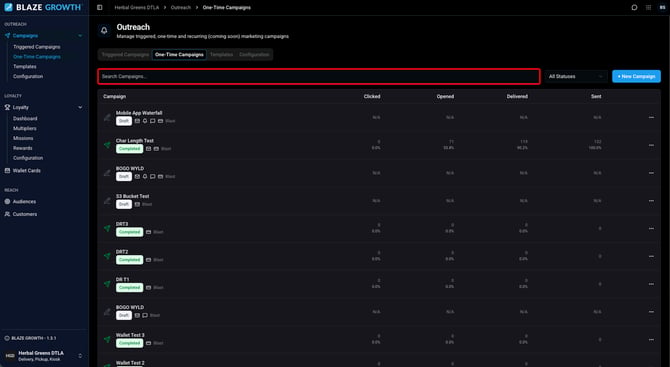670x367 pixels.
Task: Open the Wallet Cards sidebar link
Action: 26,170
